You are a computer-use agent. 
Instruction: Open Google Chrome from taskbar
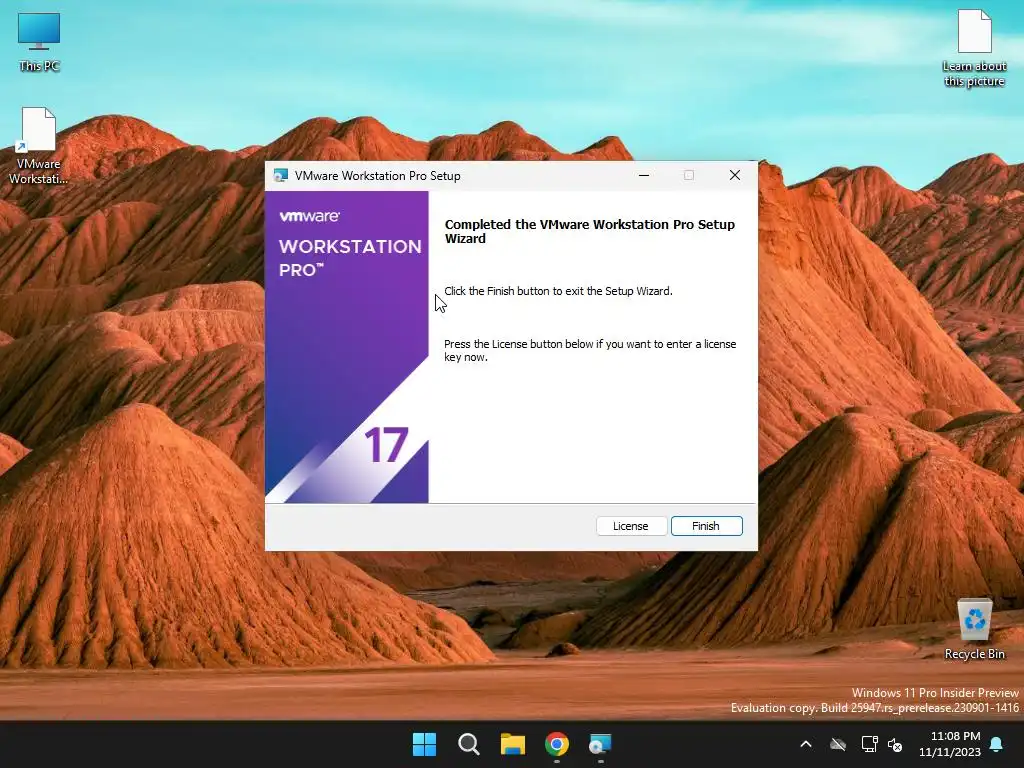[557, 744]
